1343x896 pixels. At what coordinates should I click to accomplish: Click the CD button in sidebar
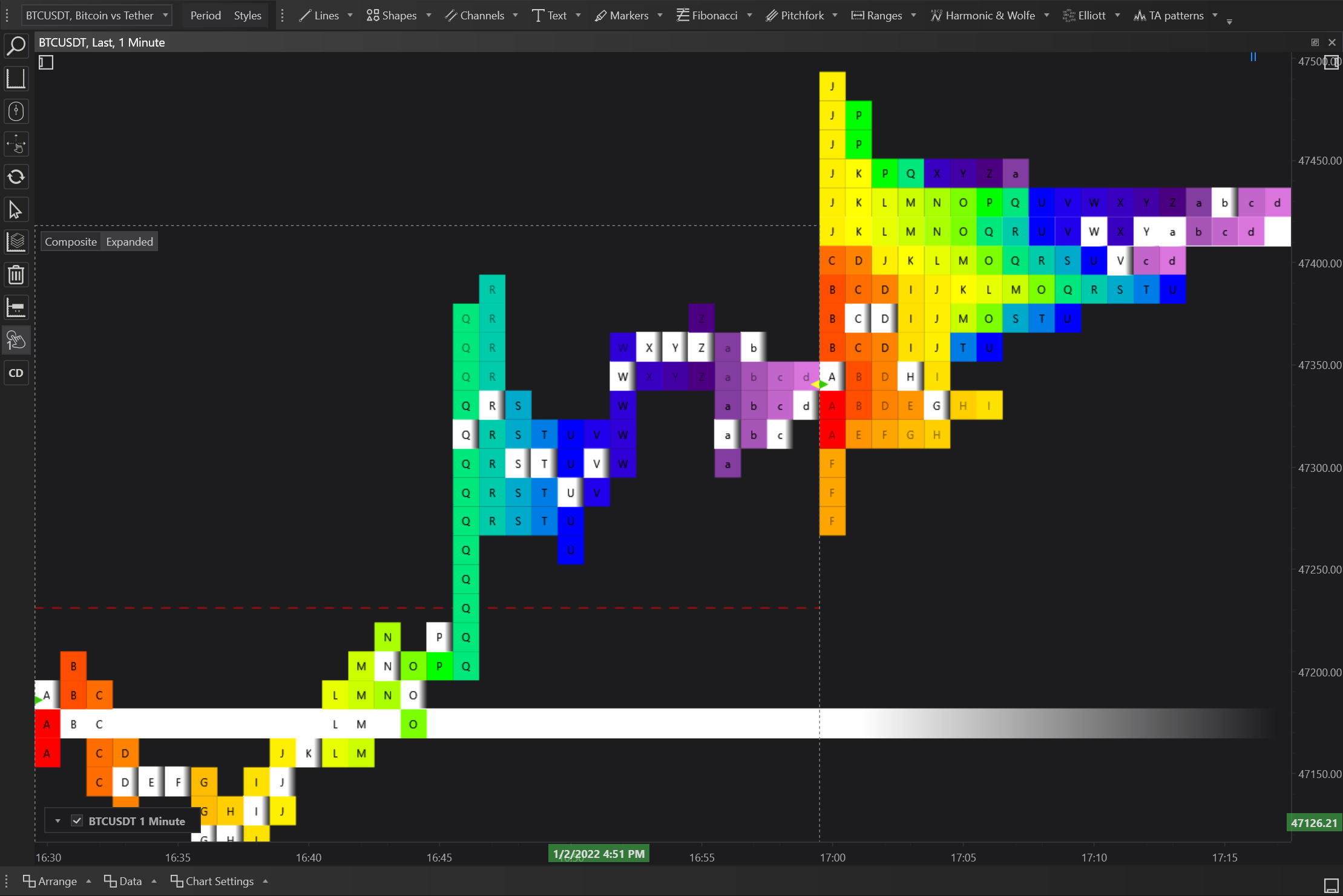click(16, 373)
